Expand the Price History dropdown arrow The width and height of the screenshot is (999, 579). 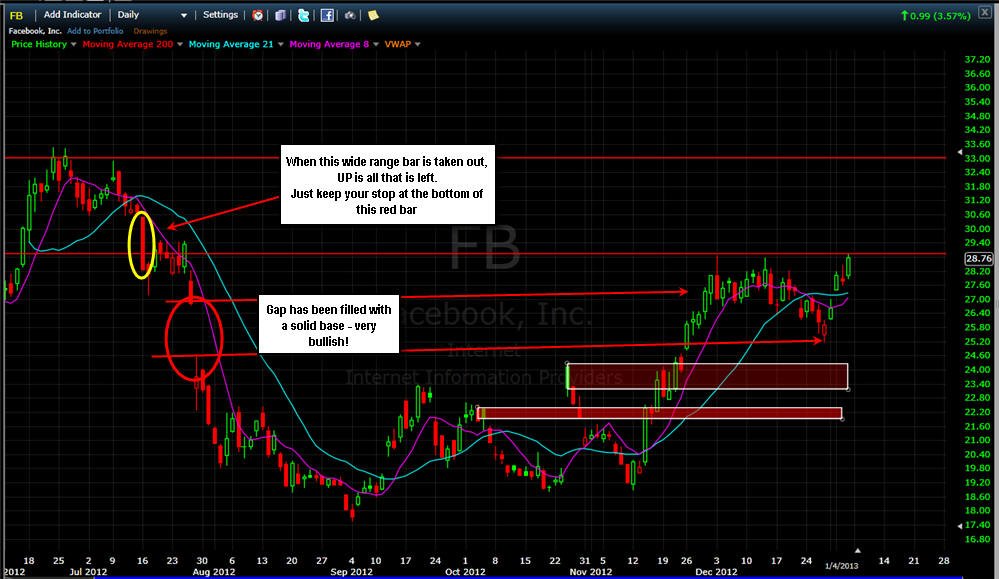(x=74, y=45)
